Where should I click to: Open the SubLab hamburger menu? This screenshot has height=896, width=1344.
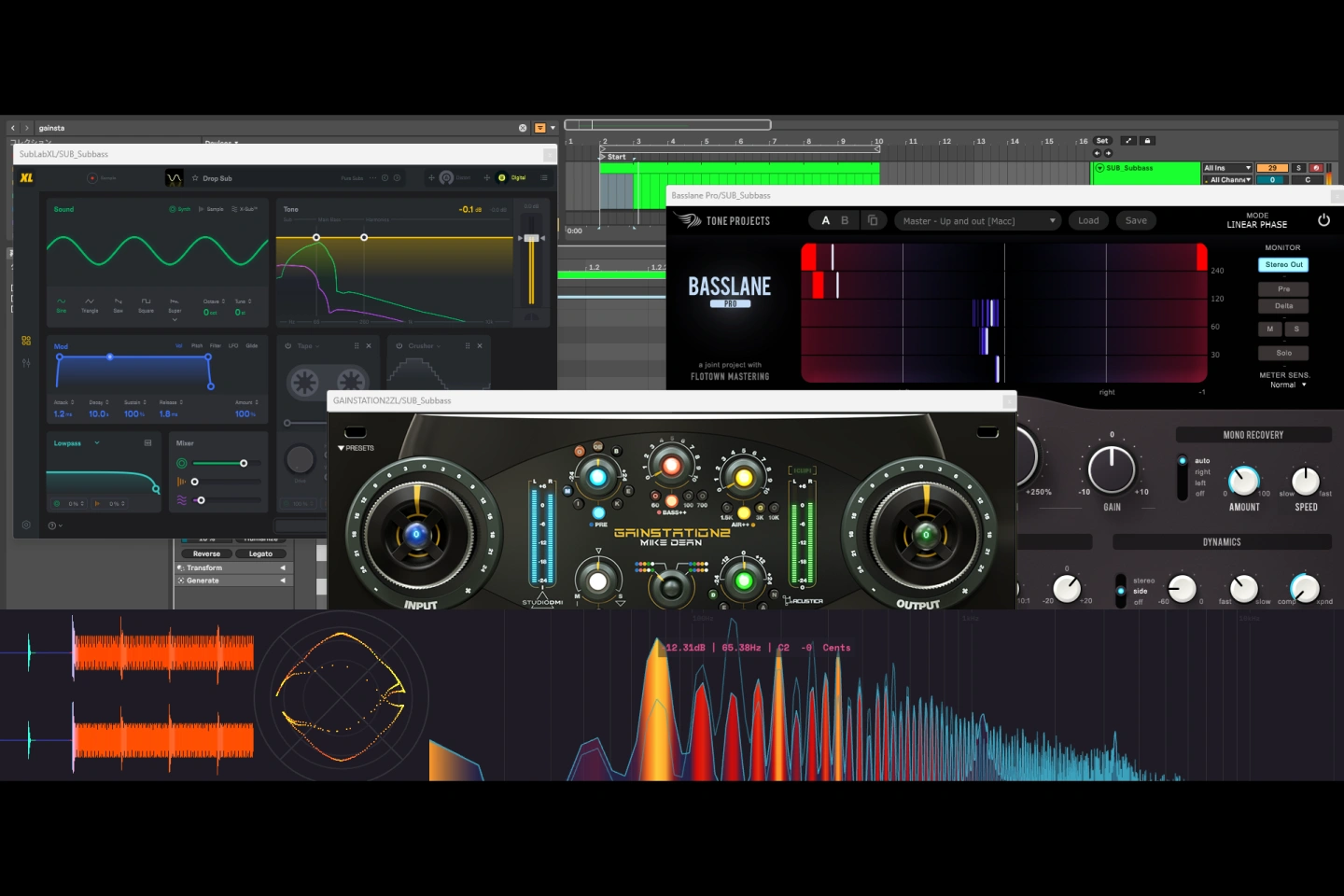(x=544, y=177)
